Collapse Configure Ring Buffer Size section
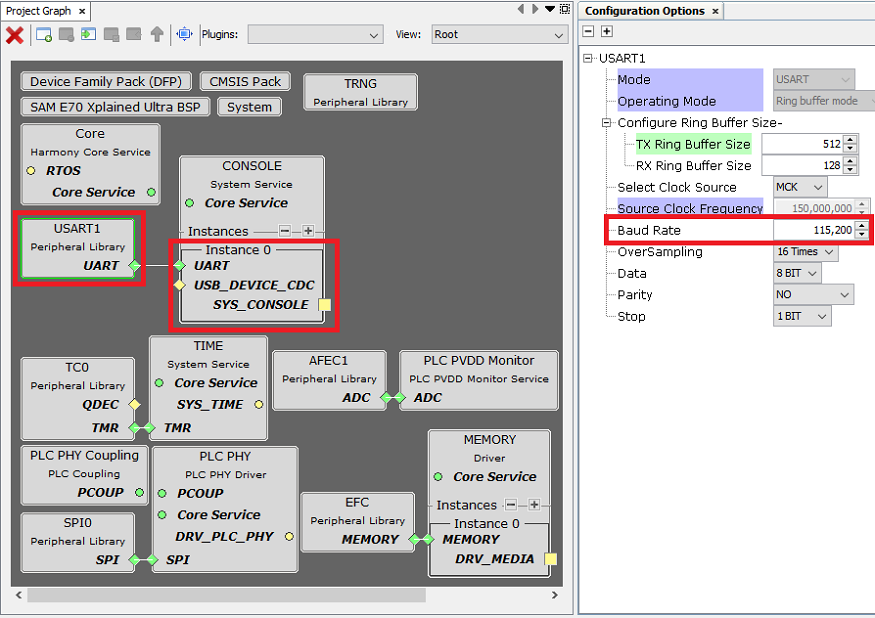Viewport: 875px width, 618px height. click(x=607, y=123)
